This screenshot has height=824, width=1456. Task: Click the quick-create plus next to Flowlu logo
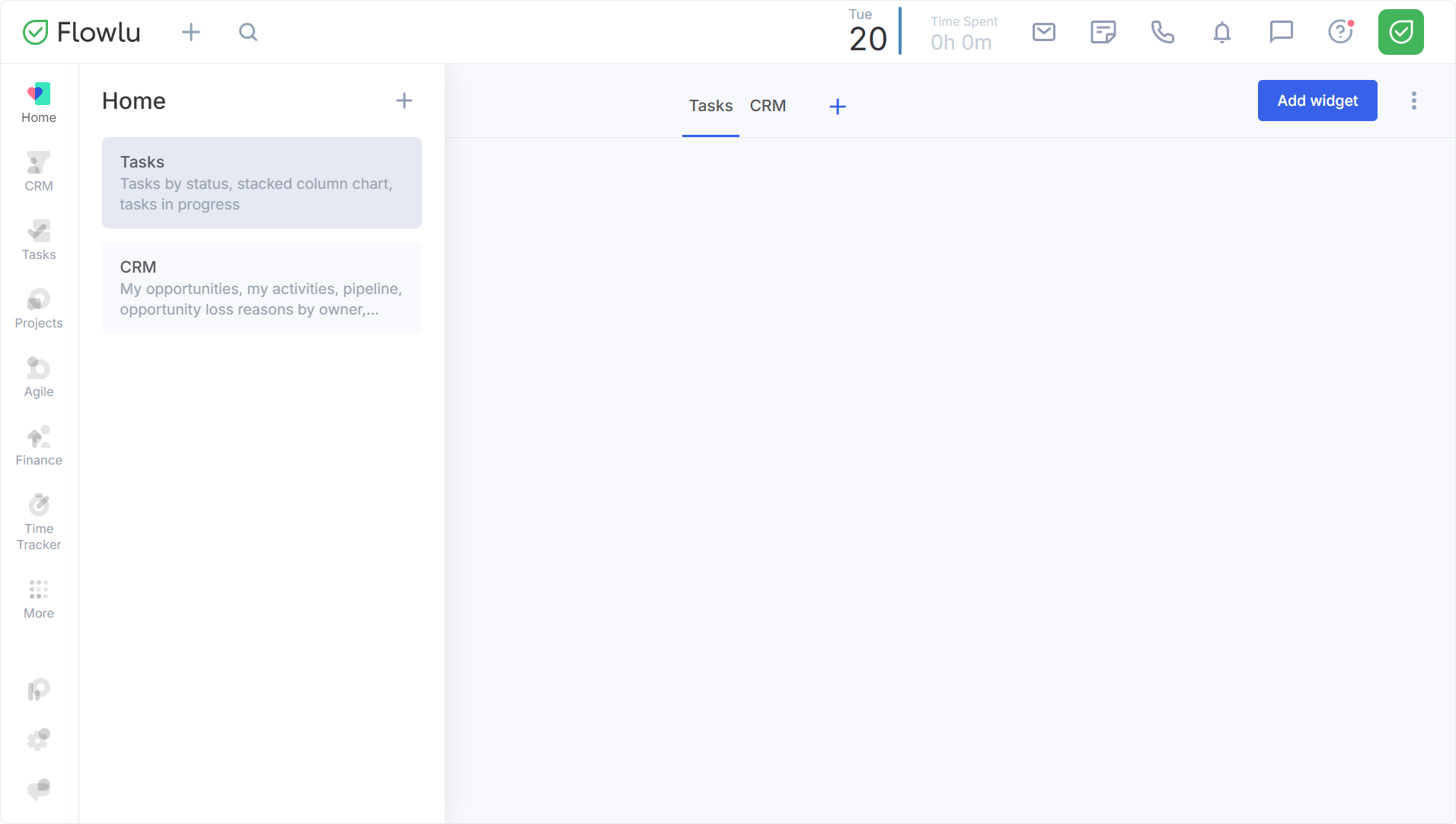[191, 32]
